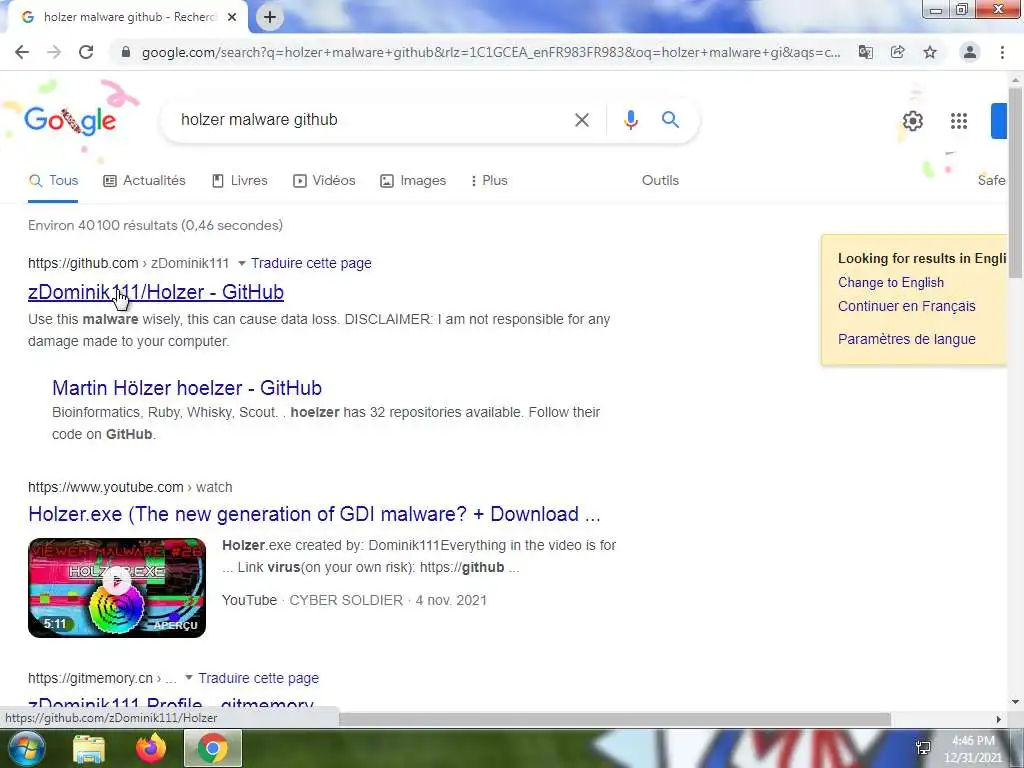Reload the current page
1024x768 pixels.
[86, 52]
